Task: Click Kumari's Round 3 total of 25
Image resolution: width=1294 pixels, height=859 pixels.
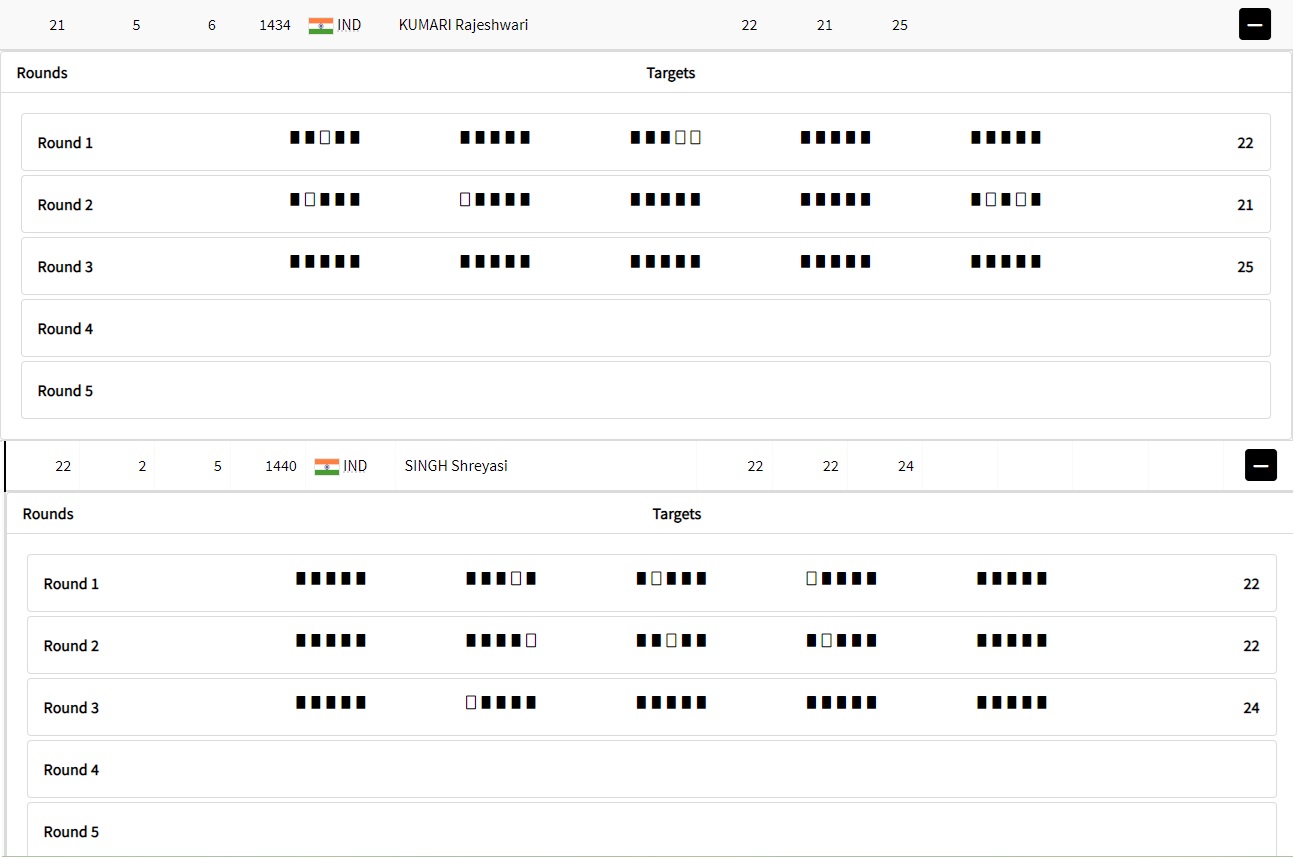Action: 1245,267
